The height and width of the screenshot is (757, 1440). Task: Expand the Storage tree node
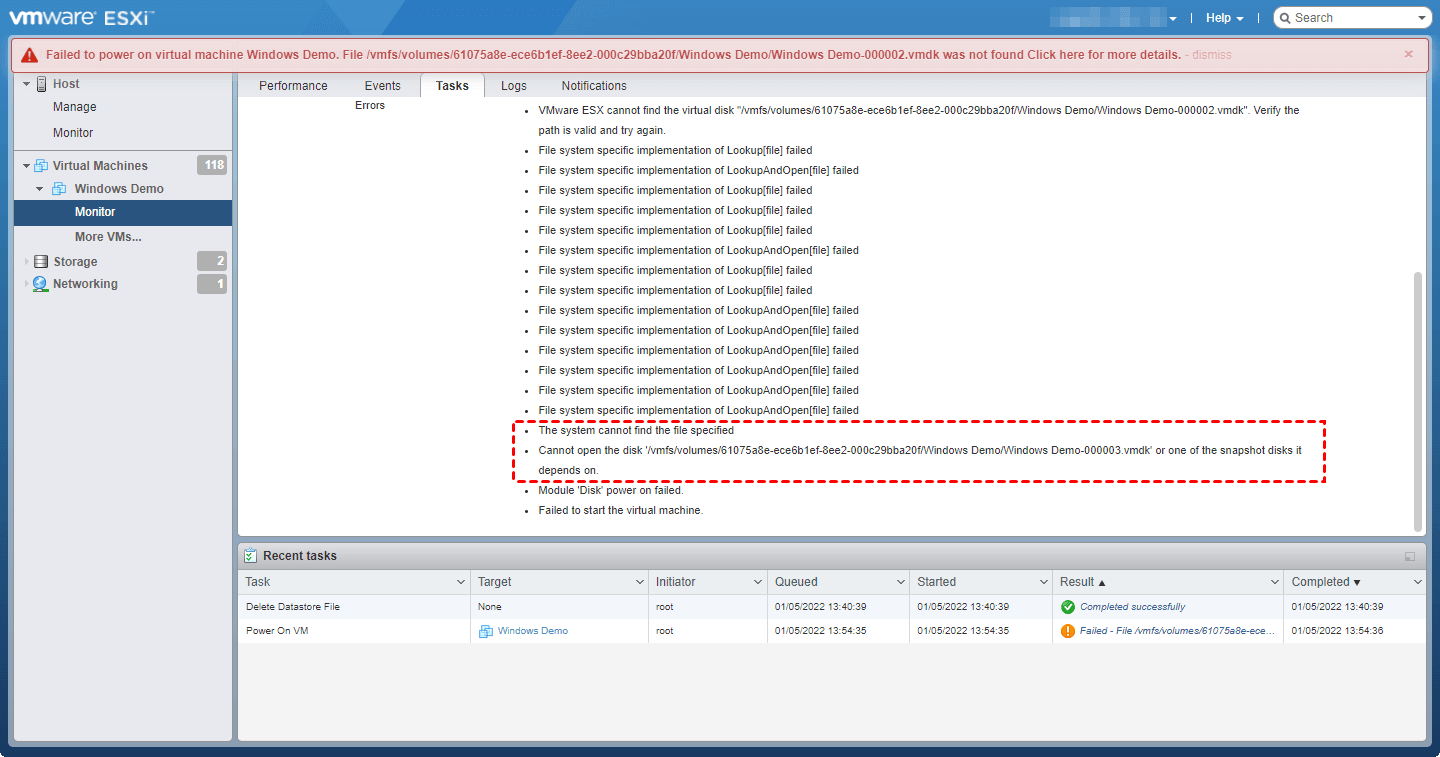pos(26,262)
